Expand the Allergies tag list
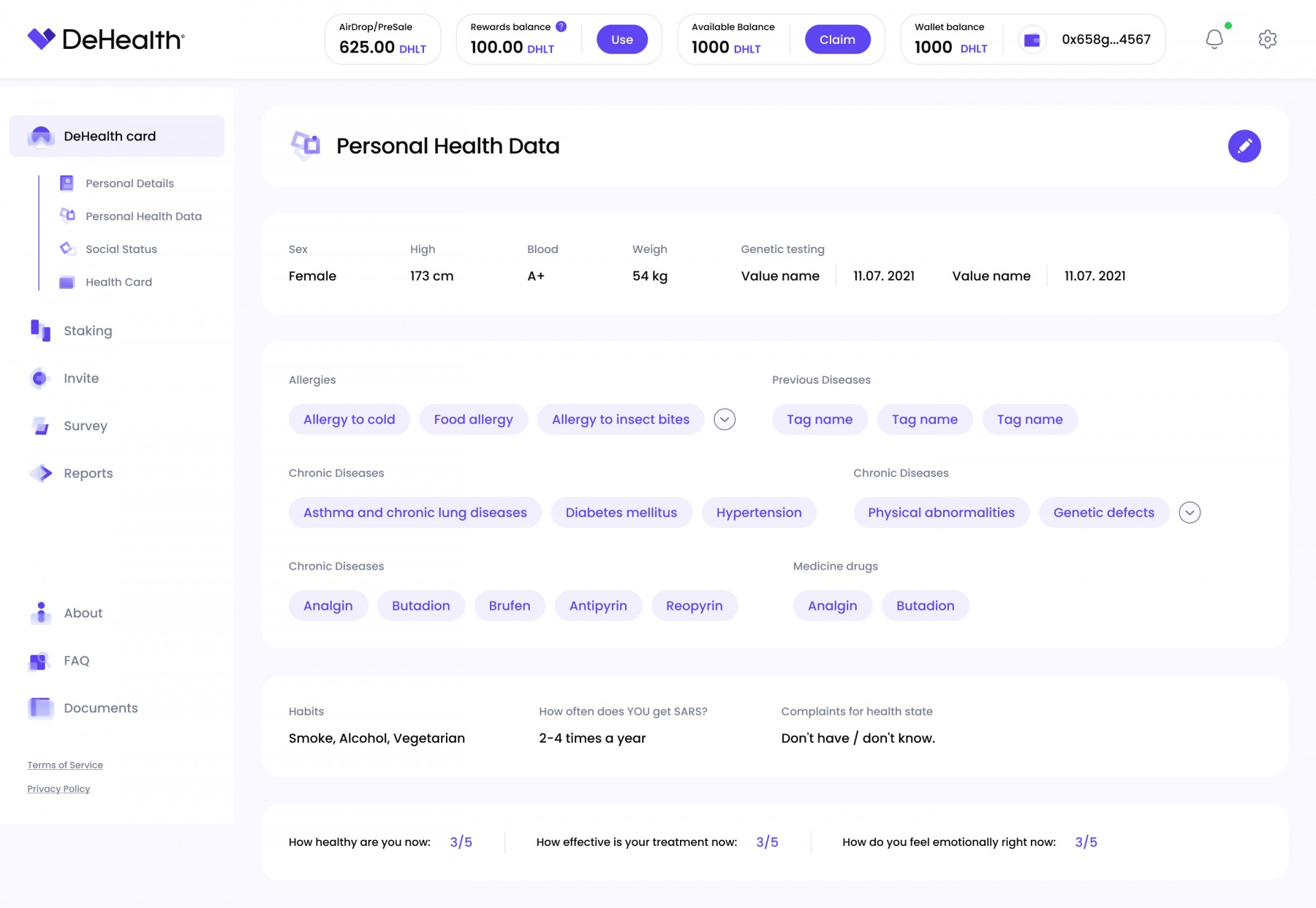Screen dimensions: 1316x908 [724, 420]
